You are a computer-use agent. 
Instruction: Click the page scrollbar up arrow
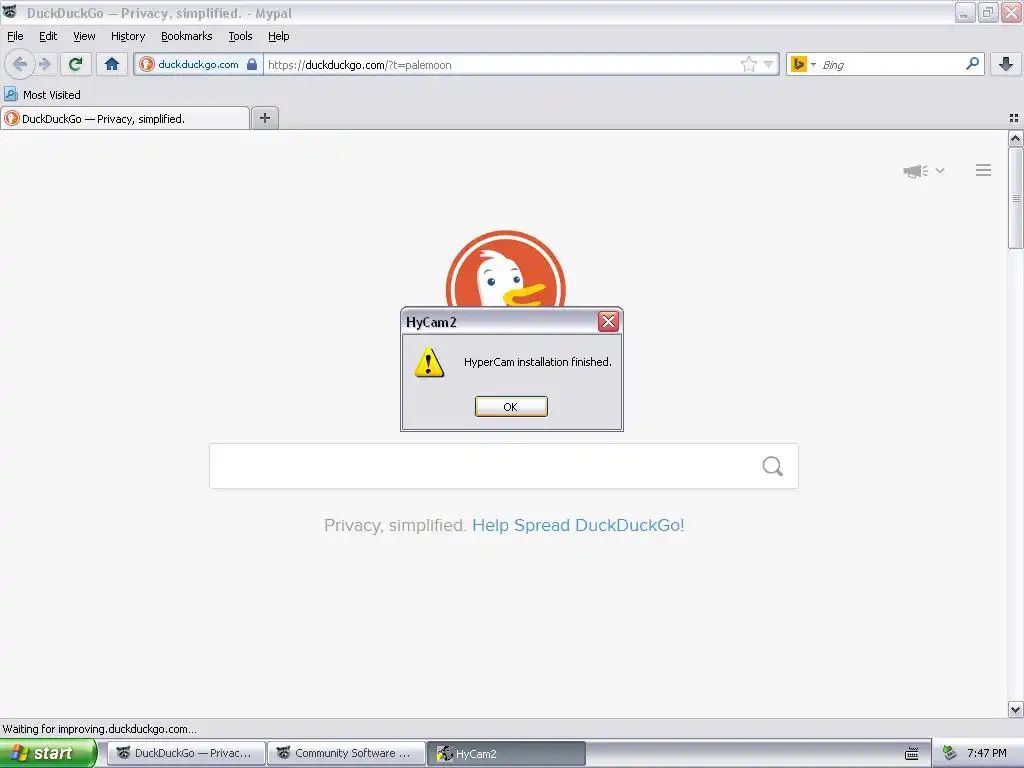coord(1015,138)
